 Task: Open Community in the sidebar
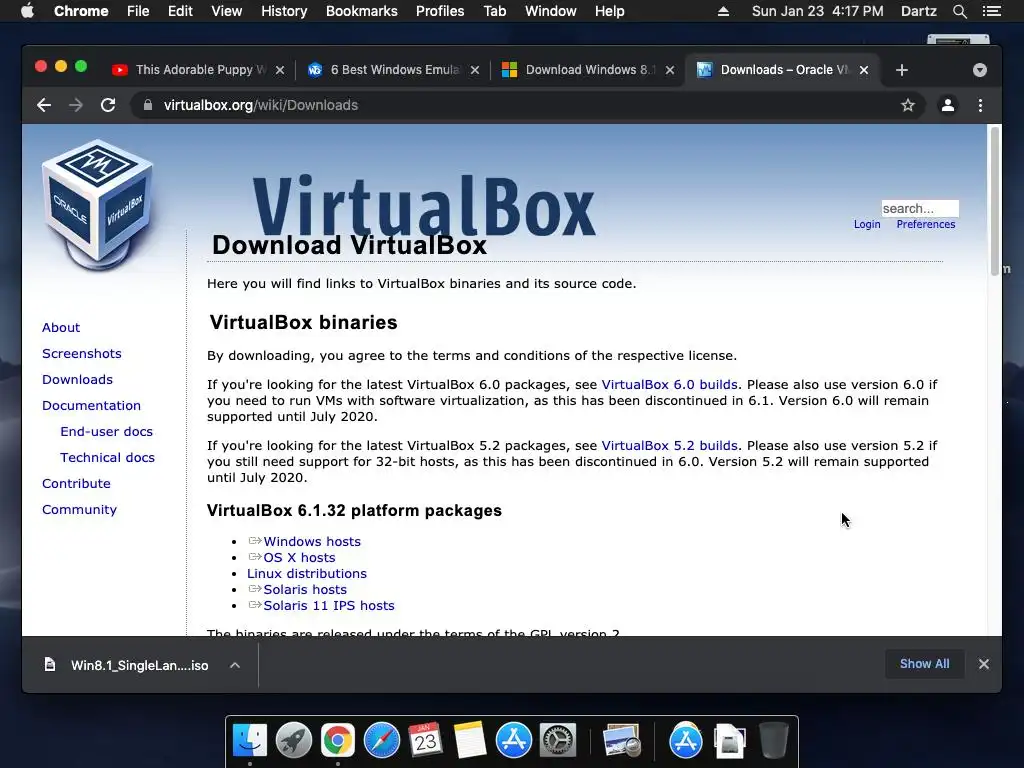[79, 509]
